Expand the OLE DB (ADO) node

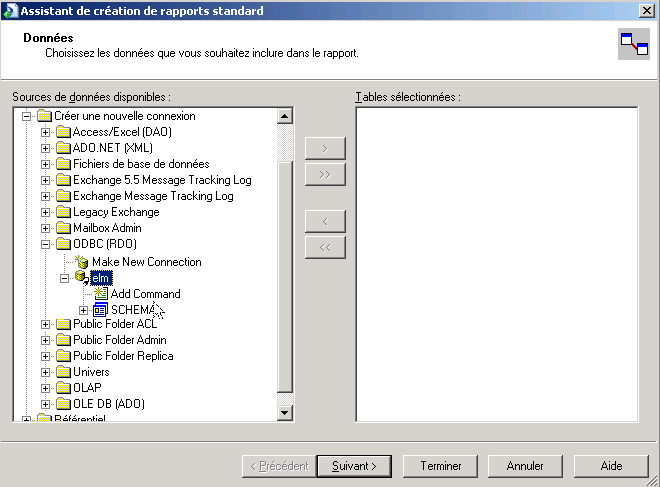45,404
